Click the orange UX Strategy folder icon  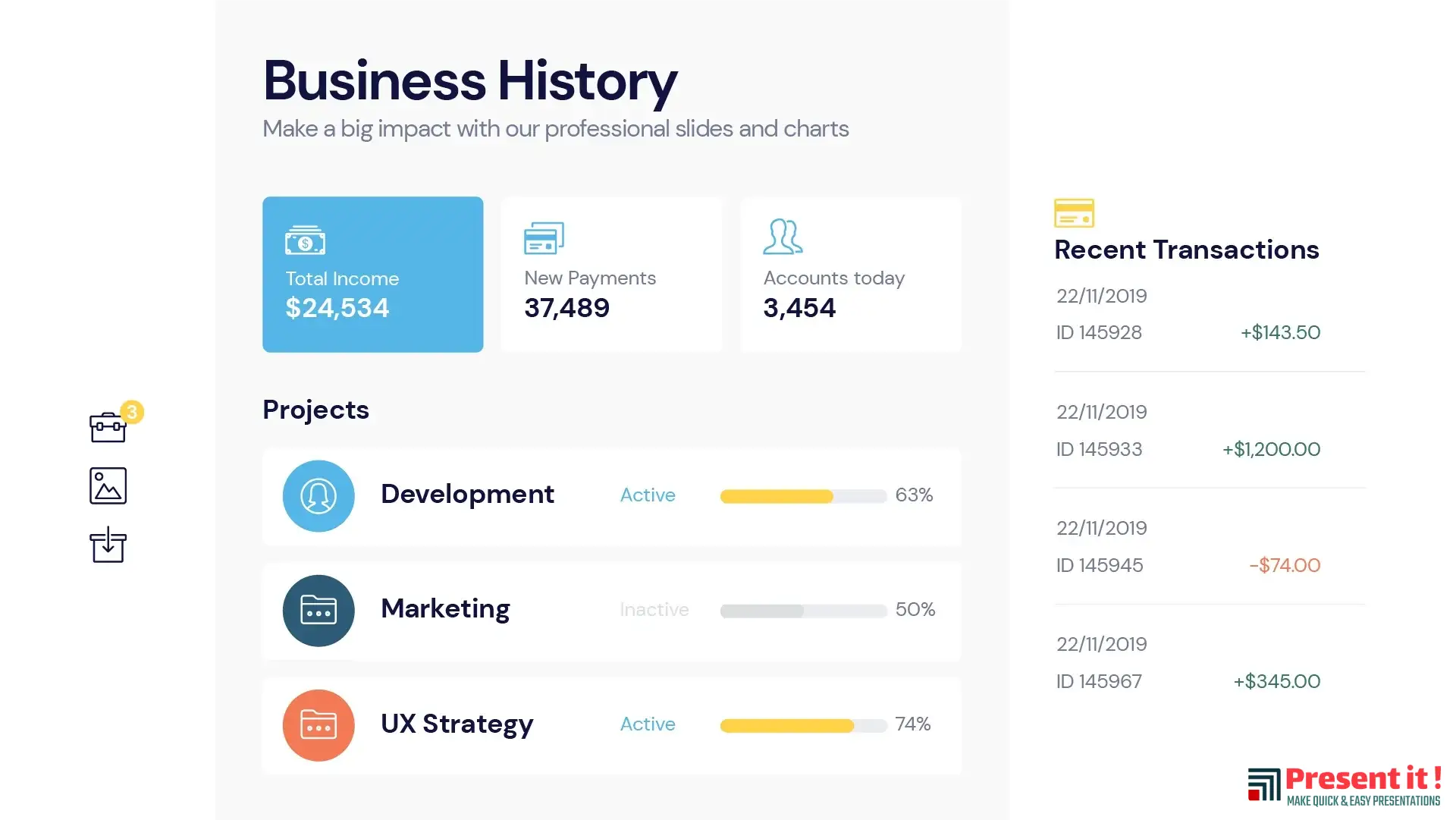[x=318, y=725]
